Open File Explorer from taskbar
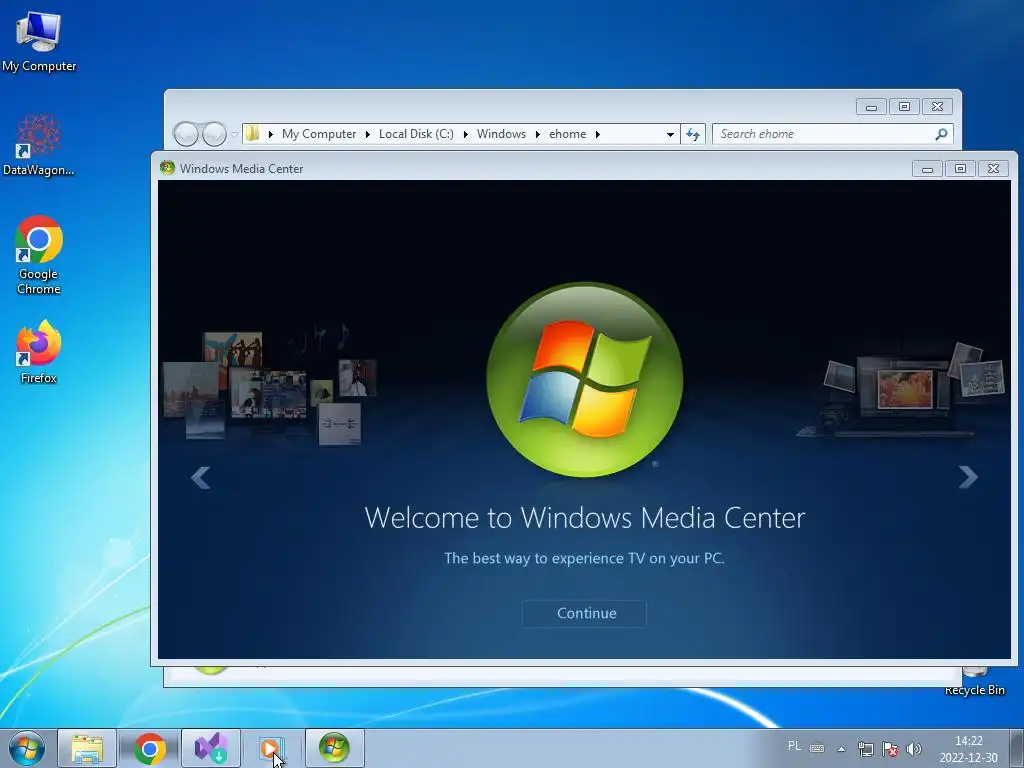The image size is (1024, 768). [x=87, y=748]
